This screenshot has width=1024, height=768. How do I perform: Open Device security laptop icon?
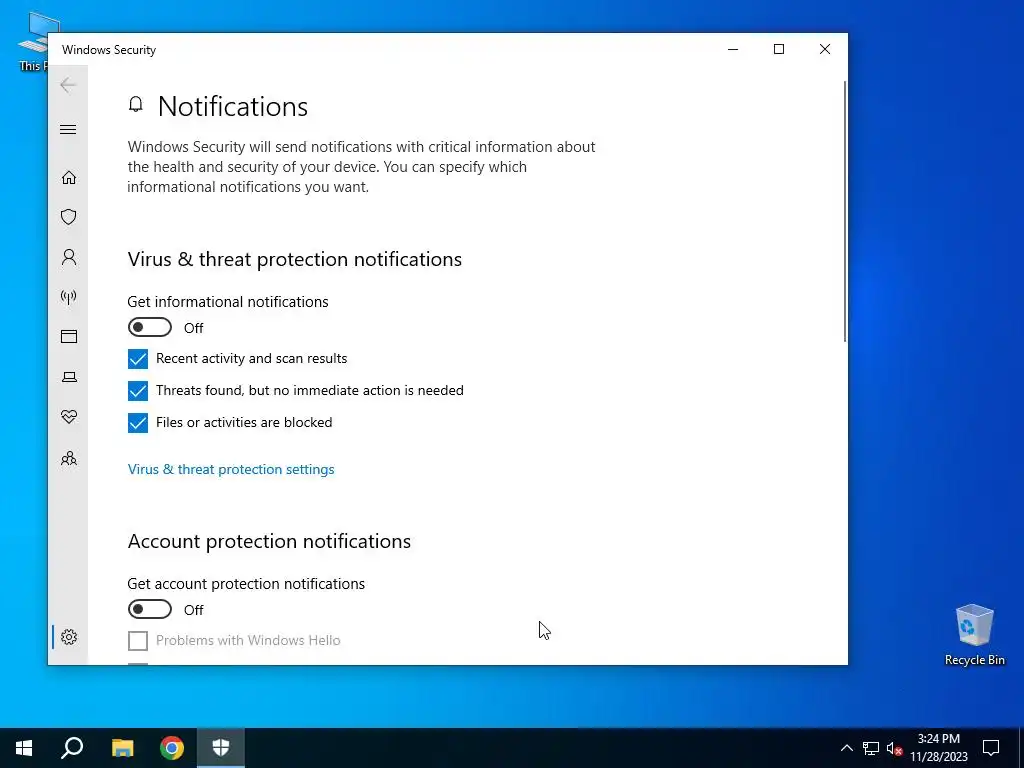(69, 377)
